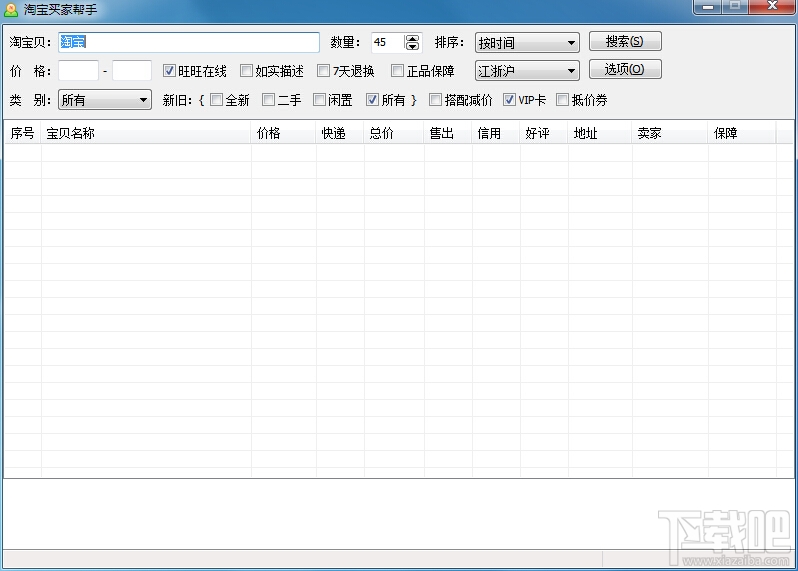Screen dimensions: 798x571
Task: Open the region dropdown showing 江浙沪
Action: (x=527, y=71)
